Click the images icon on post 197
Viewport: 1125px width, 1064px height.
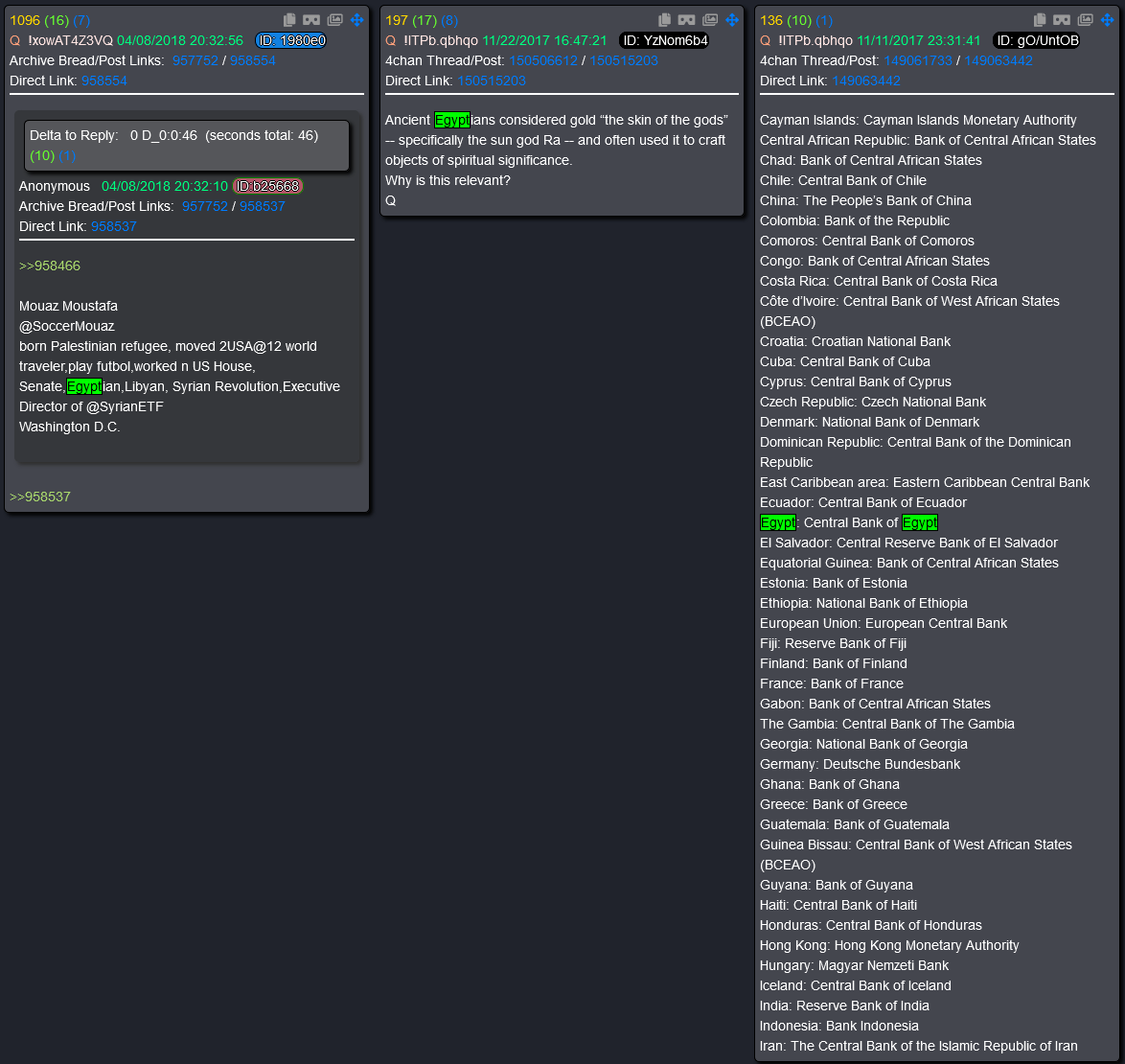(710, 20)
